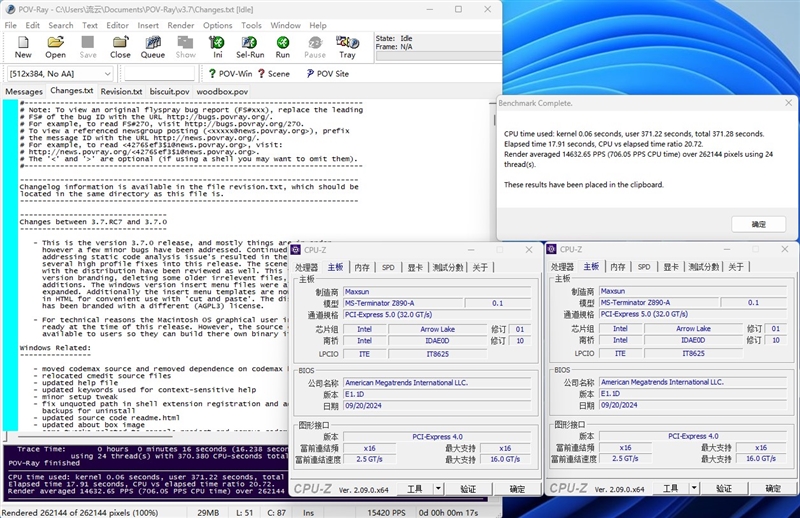The width and height of the screenshot is (800, 518).
Task: Click 验证 button in left CPU-Z
Action: click(x=468, y=489)
